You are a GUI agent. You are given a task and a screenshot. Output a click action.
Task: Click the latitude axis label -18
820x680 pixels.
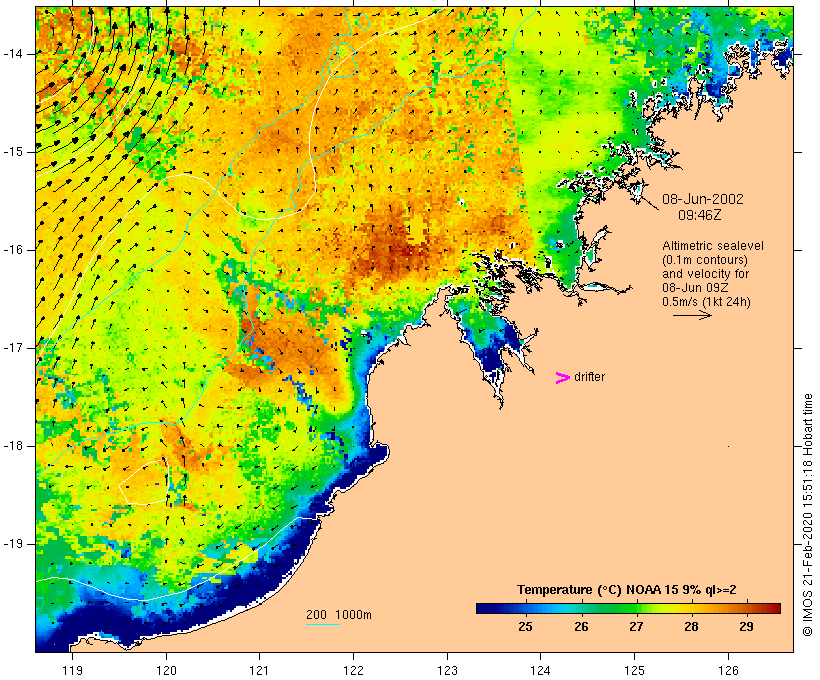tap(13, 446)
